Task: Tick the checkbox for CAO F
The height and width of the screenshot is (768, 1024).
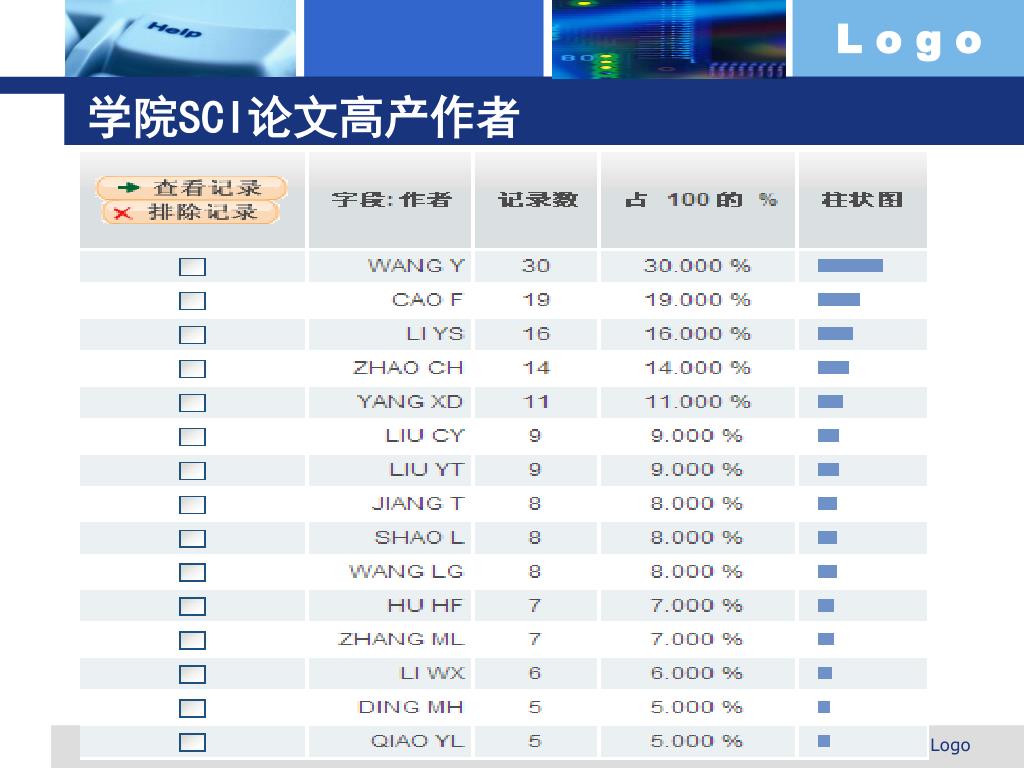Action: [193, 300]
